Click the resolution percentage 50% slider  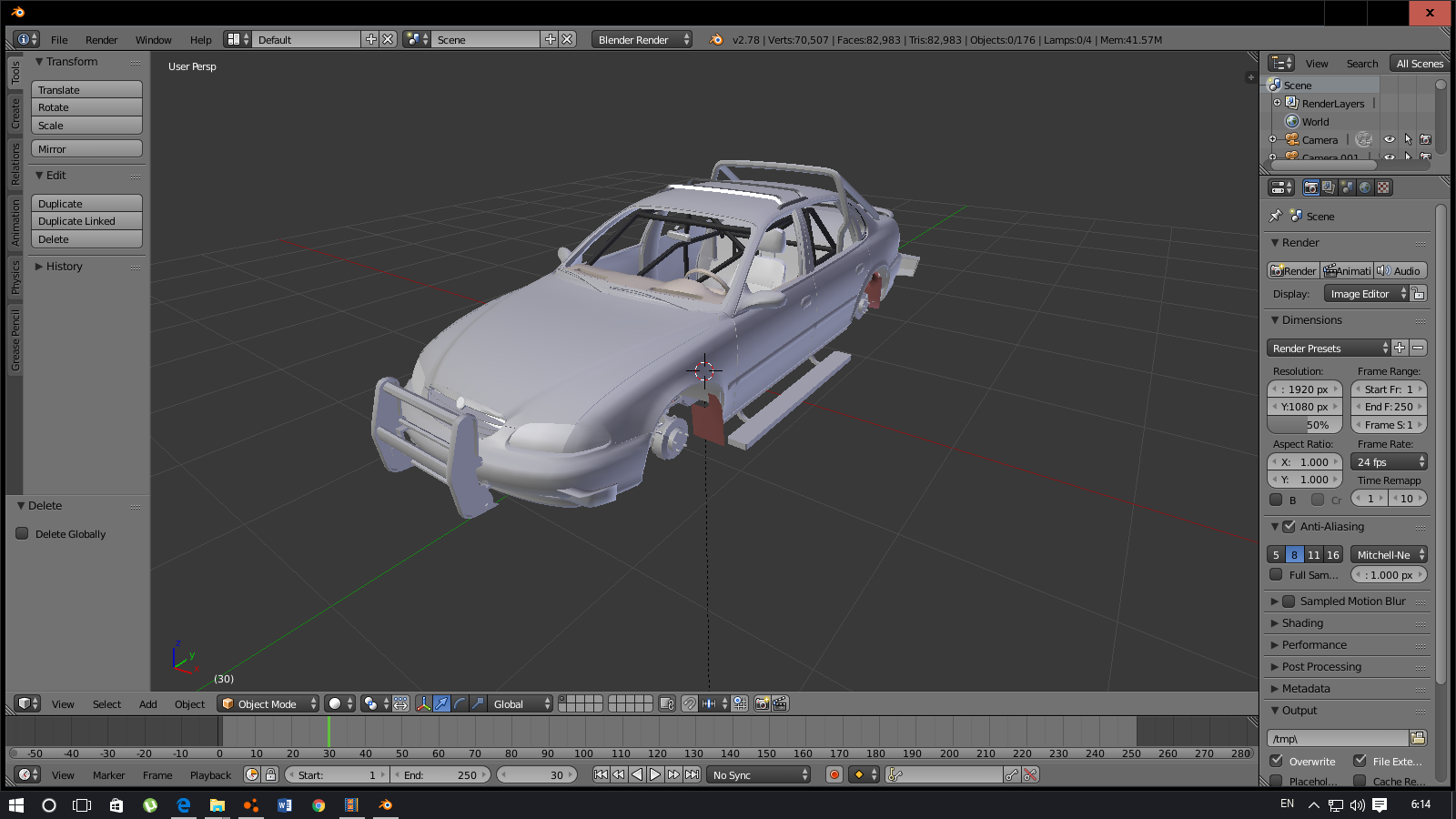pyautogui.click(x=1305, y=425)
